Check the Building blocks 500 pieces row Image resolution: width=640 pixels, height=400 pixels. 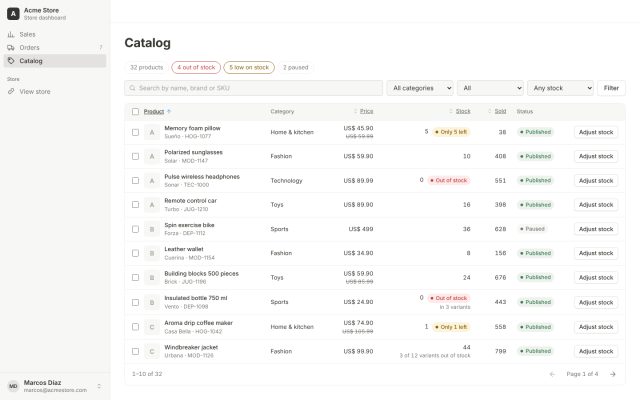[136, 278]
